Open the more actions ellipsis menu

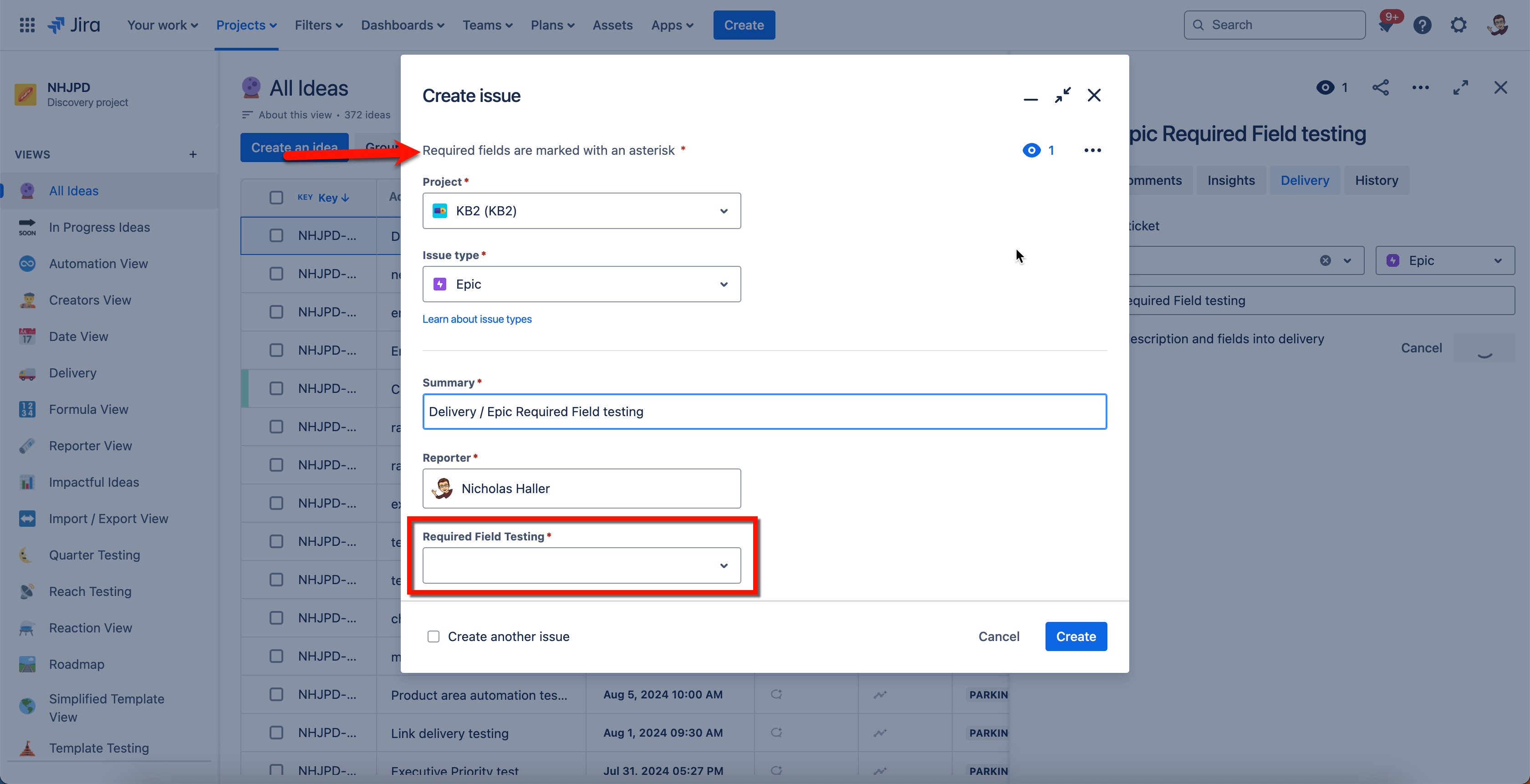1421,87
